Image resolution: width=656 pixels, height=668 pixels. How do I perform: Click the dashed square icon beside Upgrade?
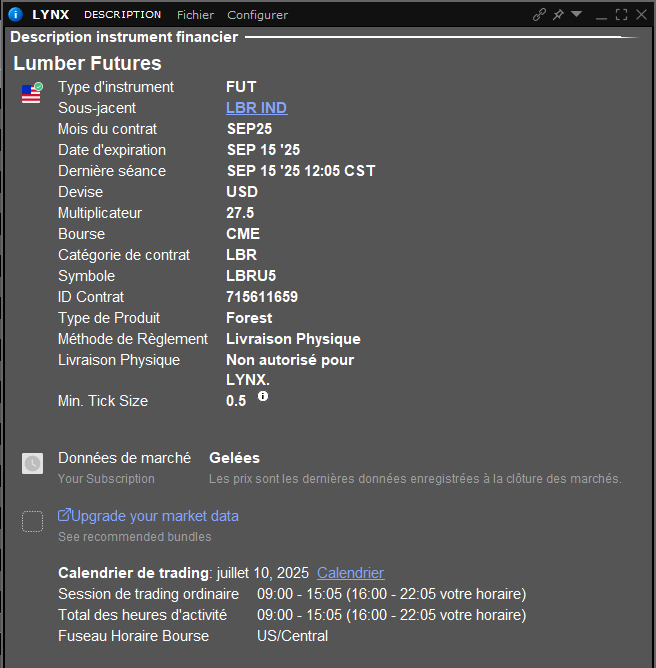tap(33, 521)
